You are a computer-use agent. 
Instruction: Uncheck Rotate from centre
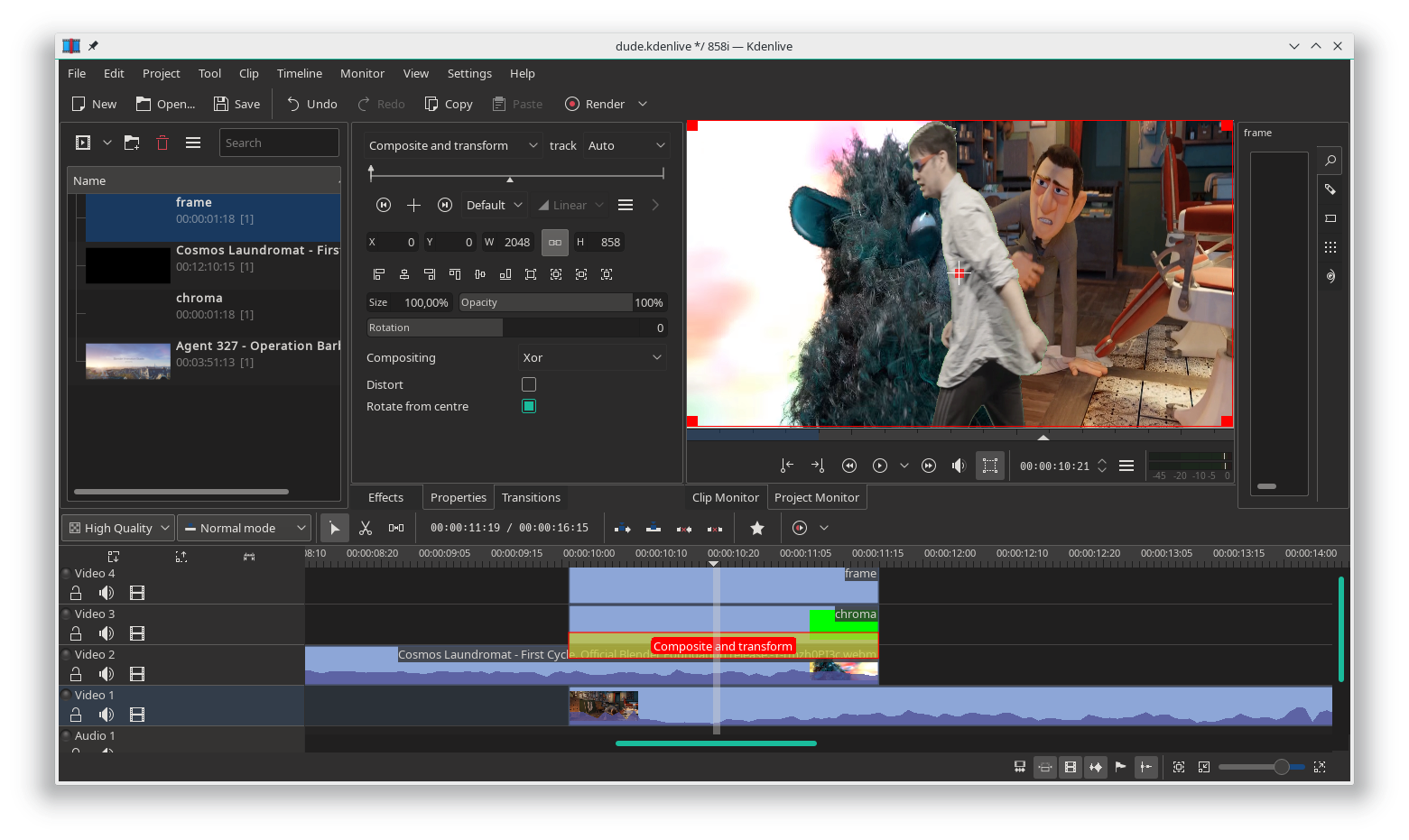529,406
